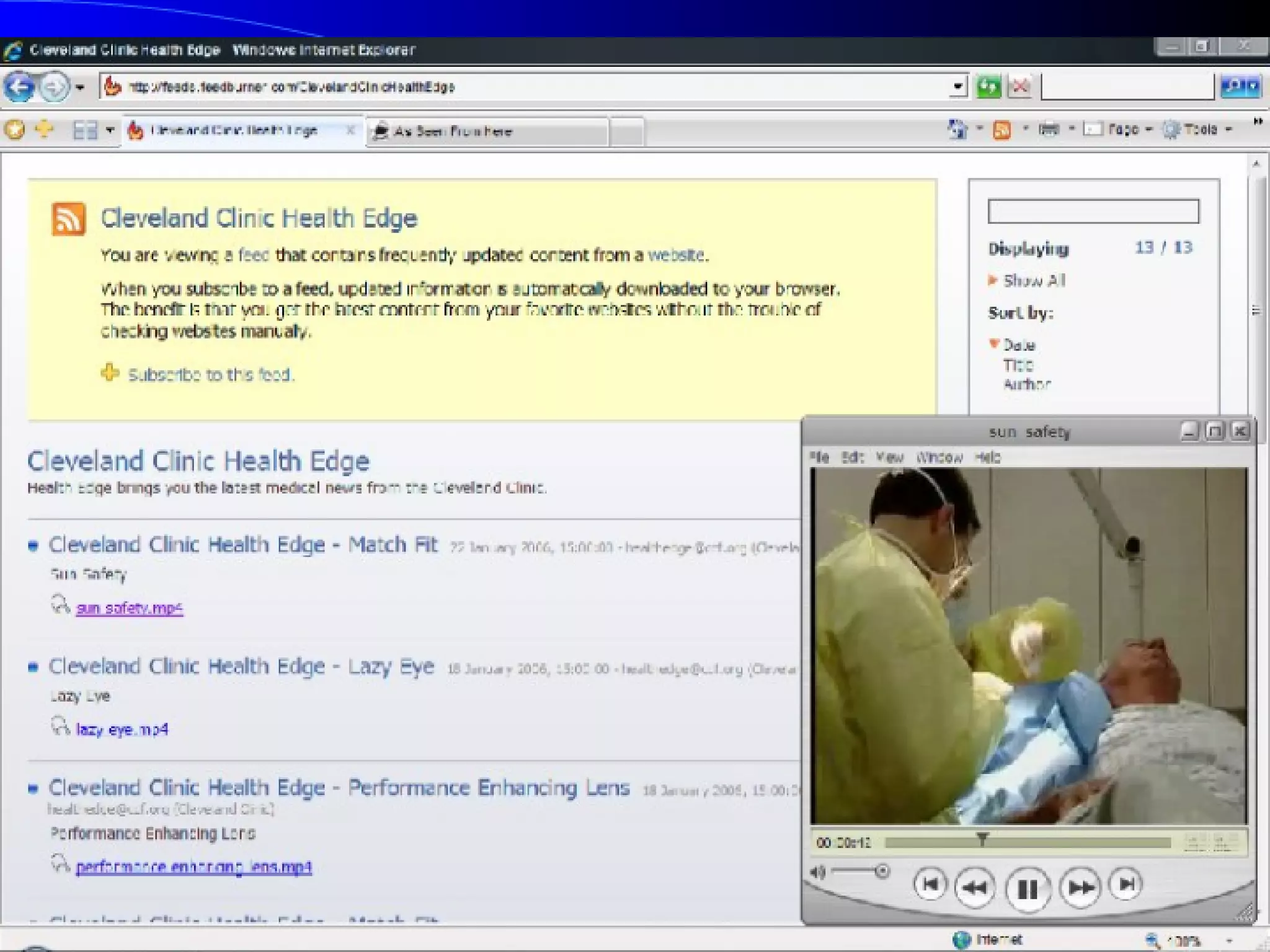Open a new blank tab

(626, 131)
